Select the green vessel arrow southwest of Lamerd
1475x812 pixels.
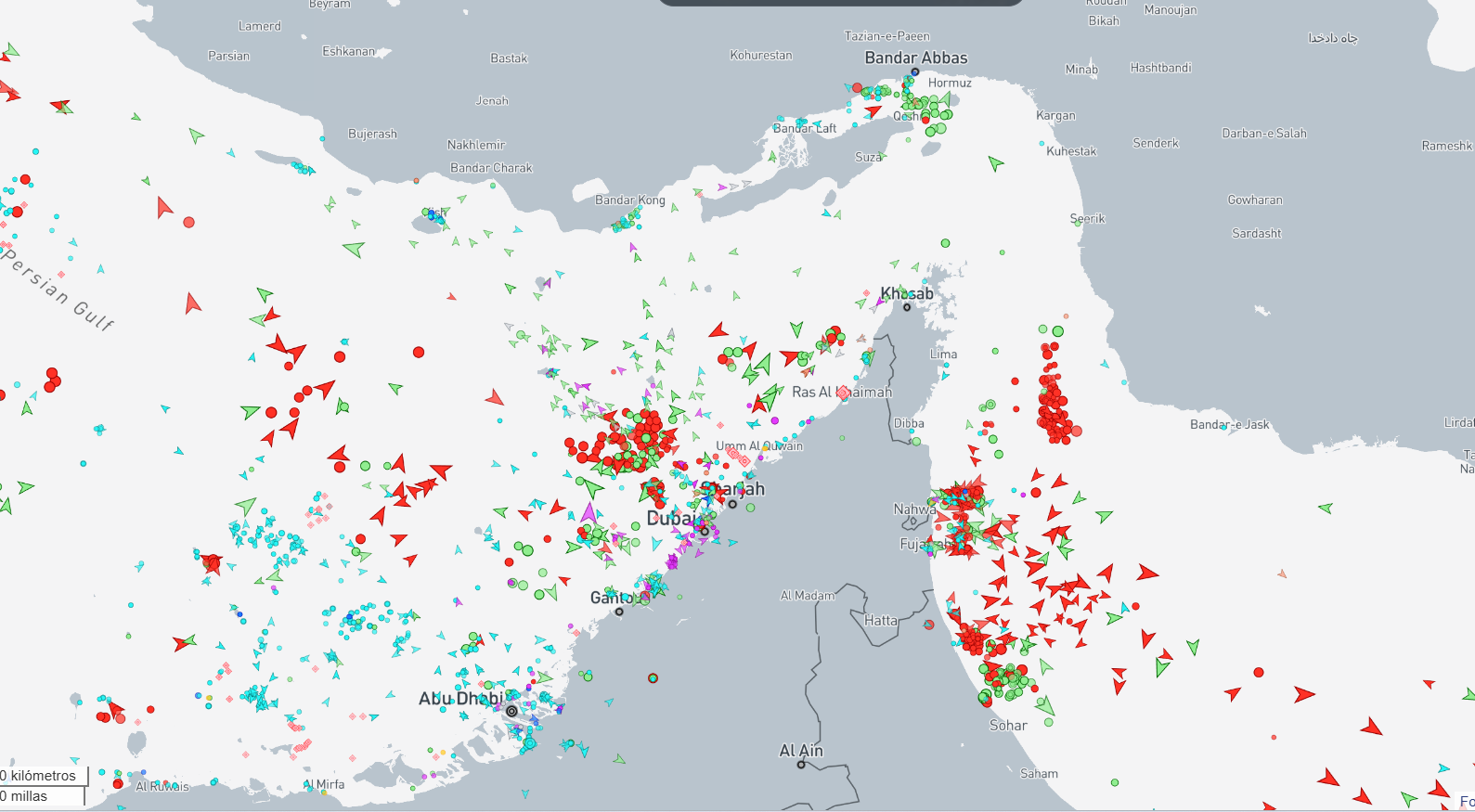pos(196,135)
